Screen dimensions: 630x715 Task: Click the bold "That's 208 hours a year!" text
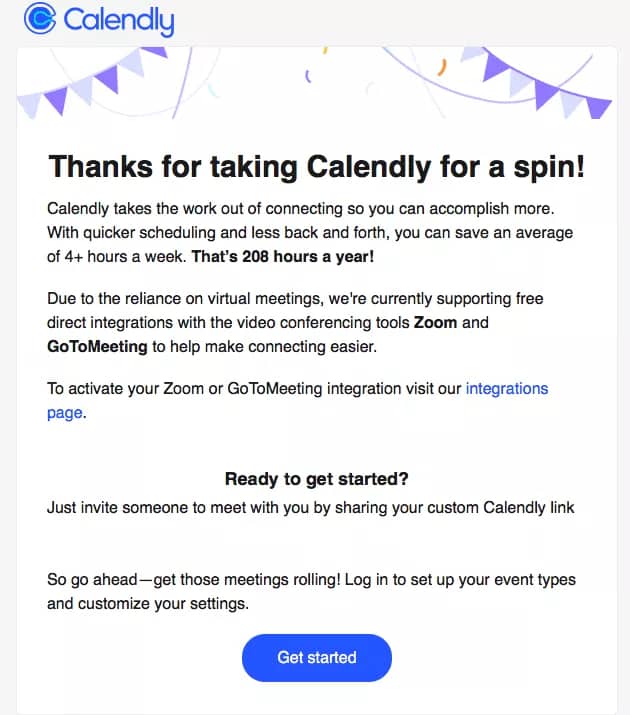[283, 257]
